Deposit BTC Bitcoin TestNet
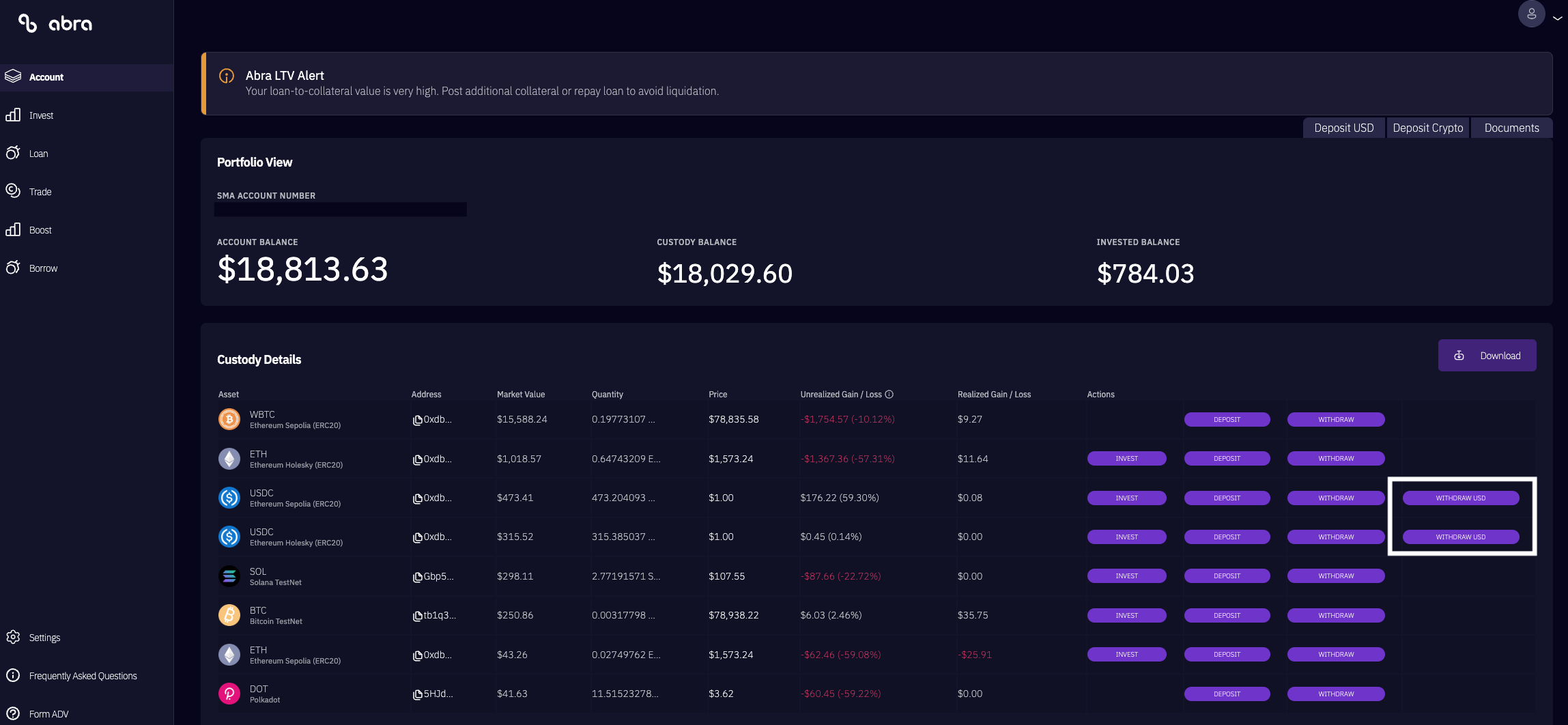The height and width of the screenshot is (725, 1568). pos(1227,615)
